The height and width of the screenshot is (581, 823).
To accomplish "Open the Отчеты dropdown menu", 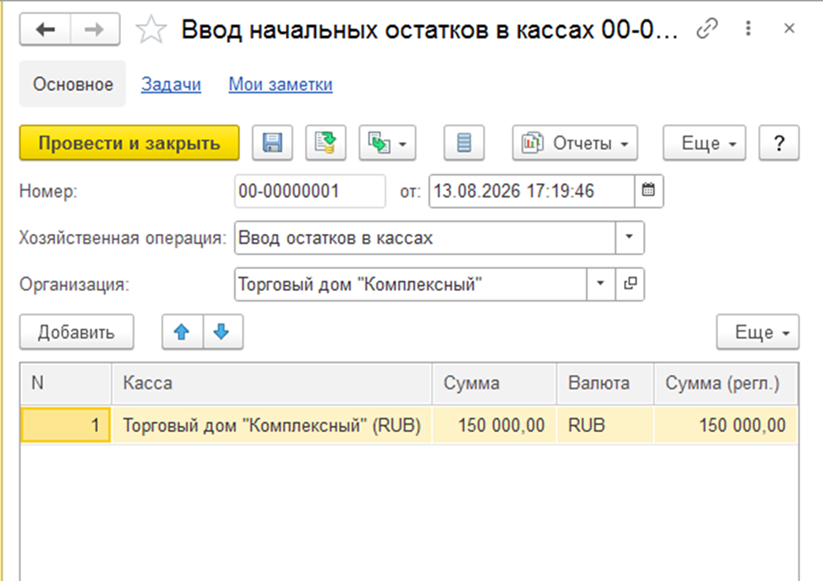I will (x=575, y=143).
